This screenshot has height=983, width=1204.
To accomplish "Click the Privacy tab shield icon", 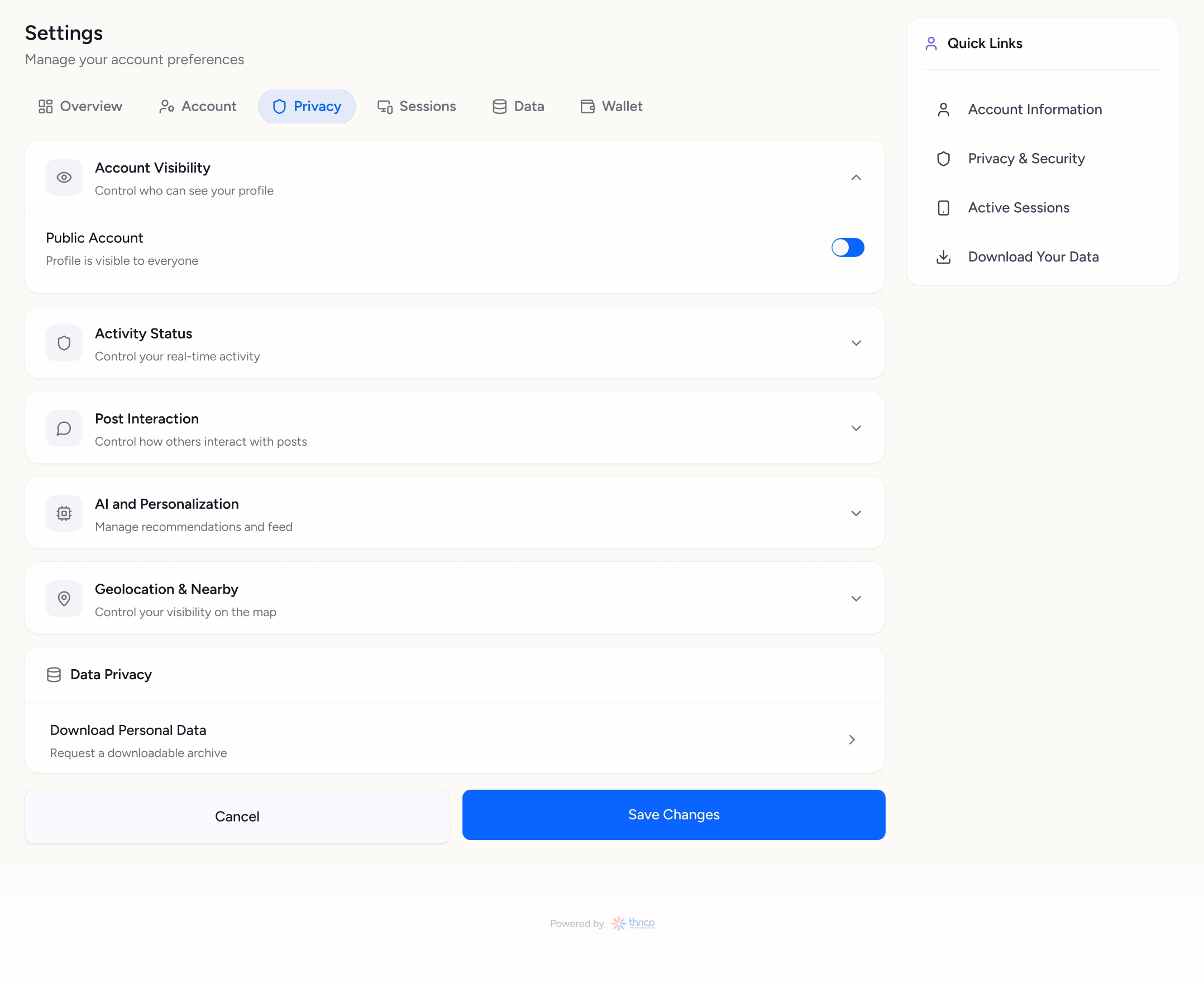I will [x=279, y=107].
